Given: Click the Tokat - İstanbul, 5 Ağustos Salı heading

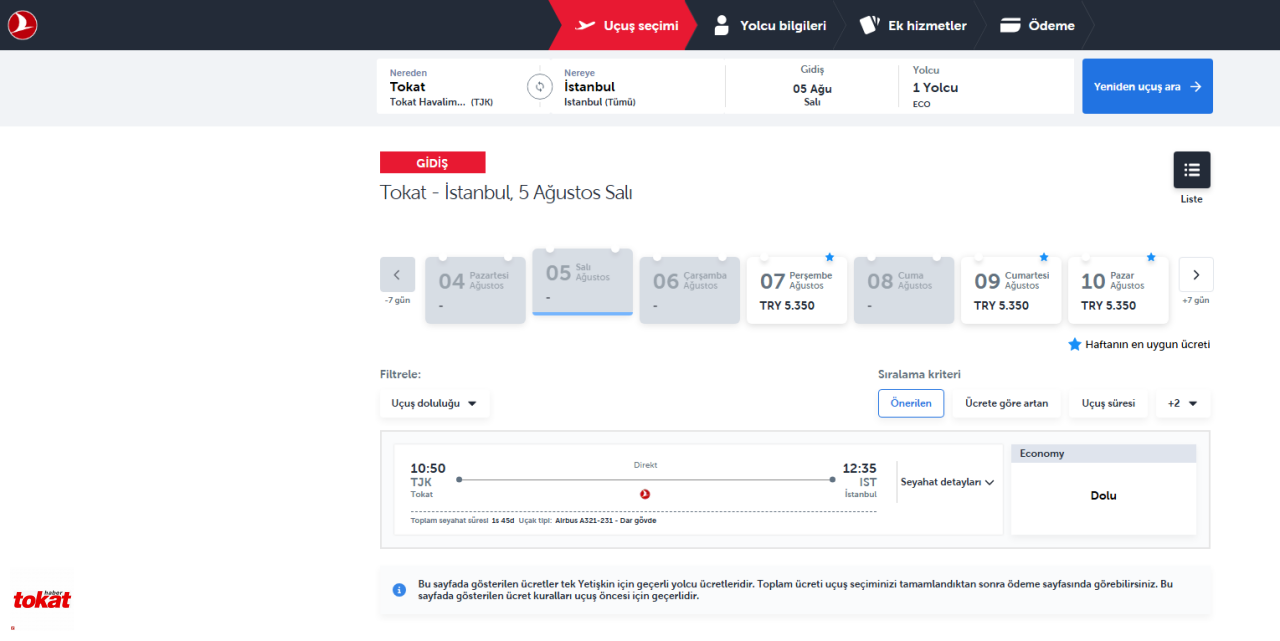Looking at the screenshot, I should click(x=506, y=193).
